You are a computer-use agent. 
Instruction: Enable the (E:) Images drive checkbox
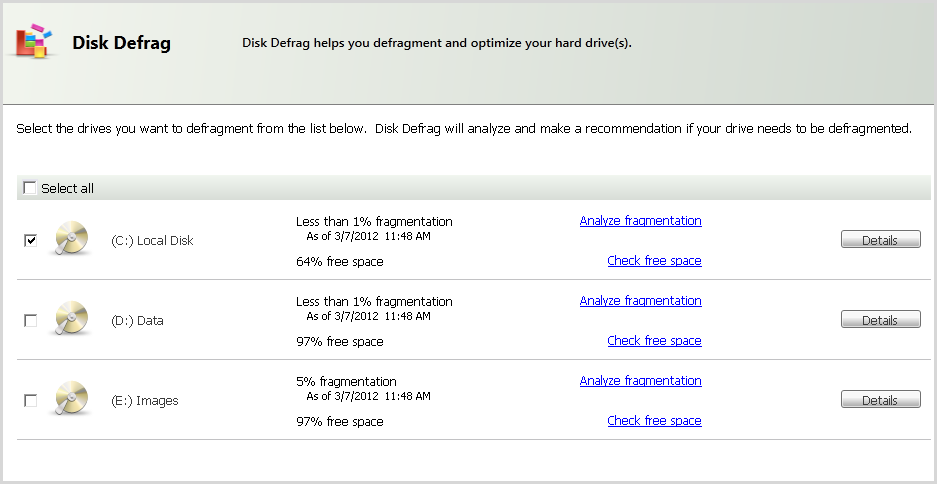tap(30, 401)
